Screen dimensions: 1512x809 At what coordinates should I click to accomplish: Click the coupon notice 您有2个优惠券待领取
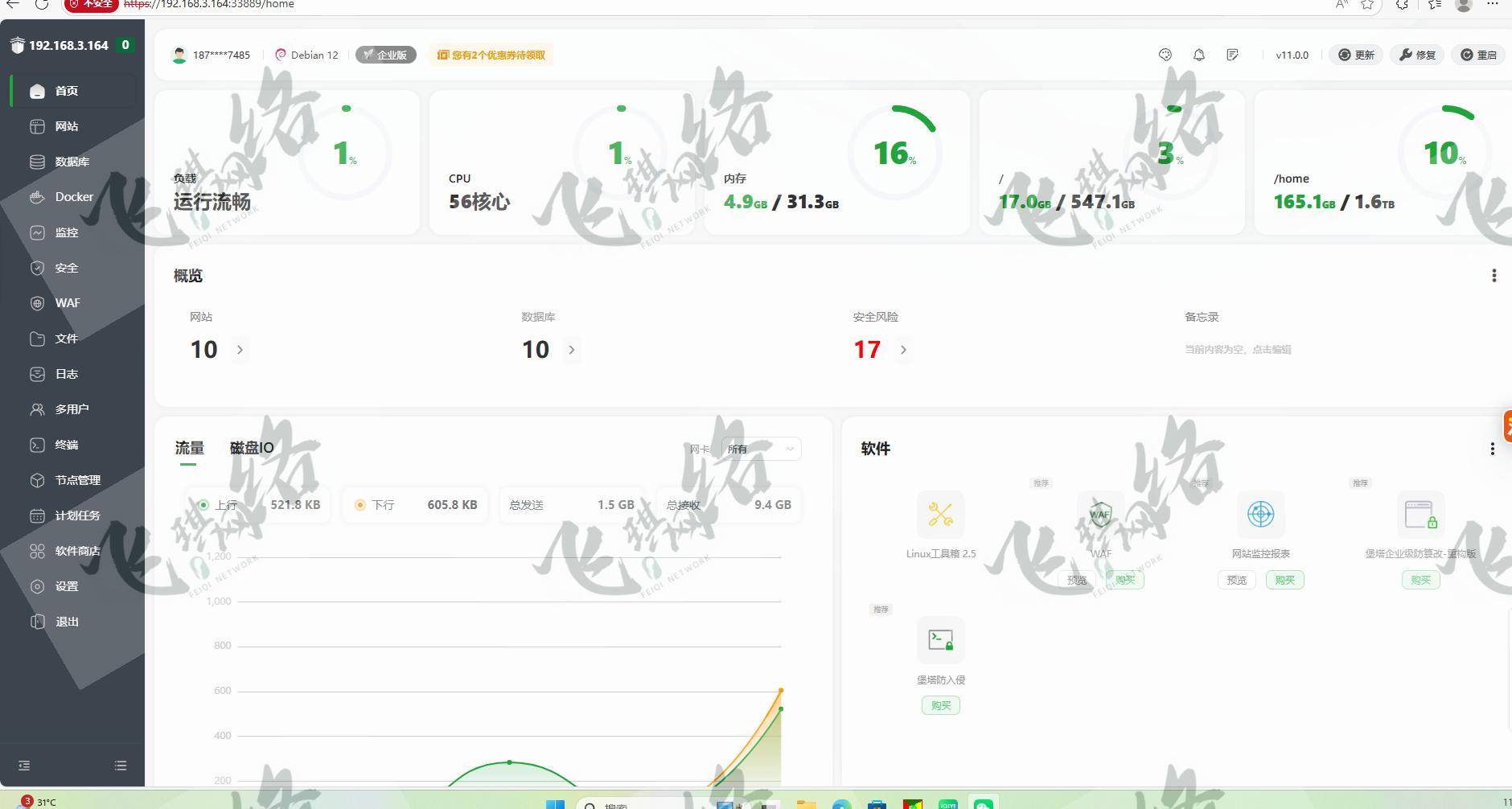[x=491, y=55]
